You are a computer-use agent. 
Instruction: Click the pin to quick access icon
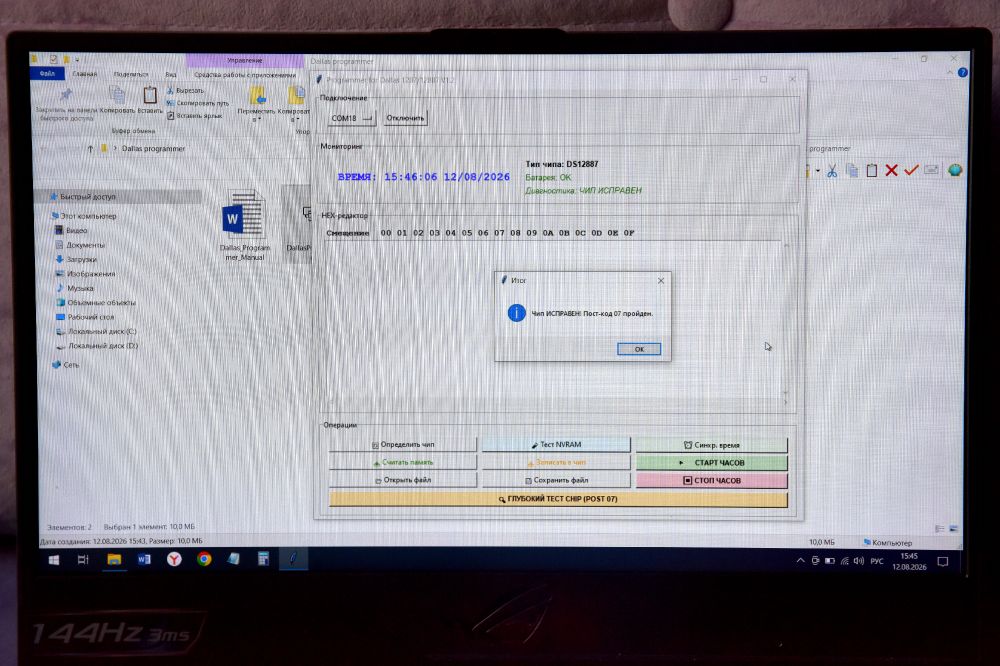[65, 95]
